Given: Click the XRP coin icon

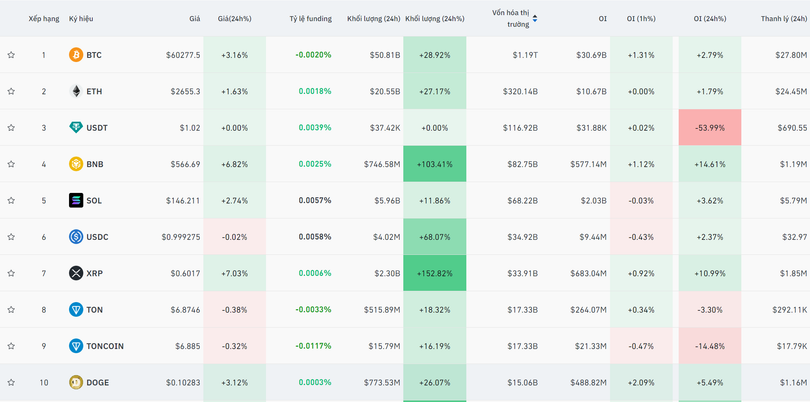Looking at the screenshot, I should tap(76, 273).
